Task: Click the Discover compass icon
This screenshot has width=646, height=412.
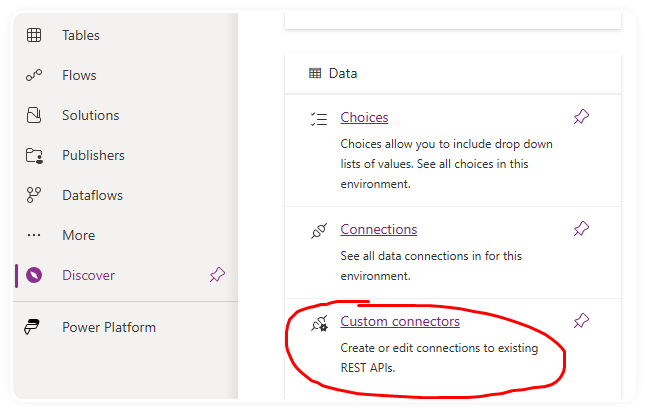Action: [x=34, y=275]
